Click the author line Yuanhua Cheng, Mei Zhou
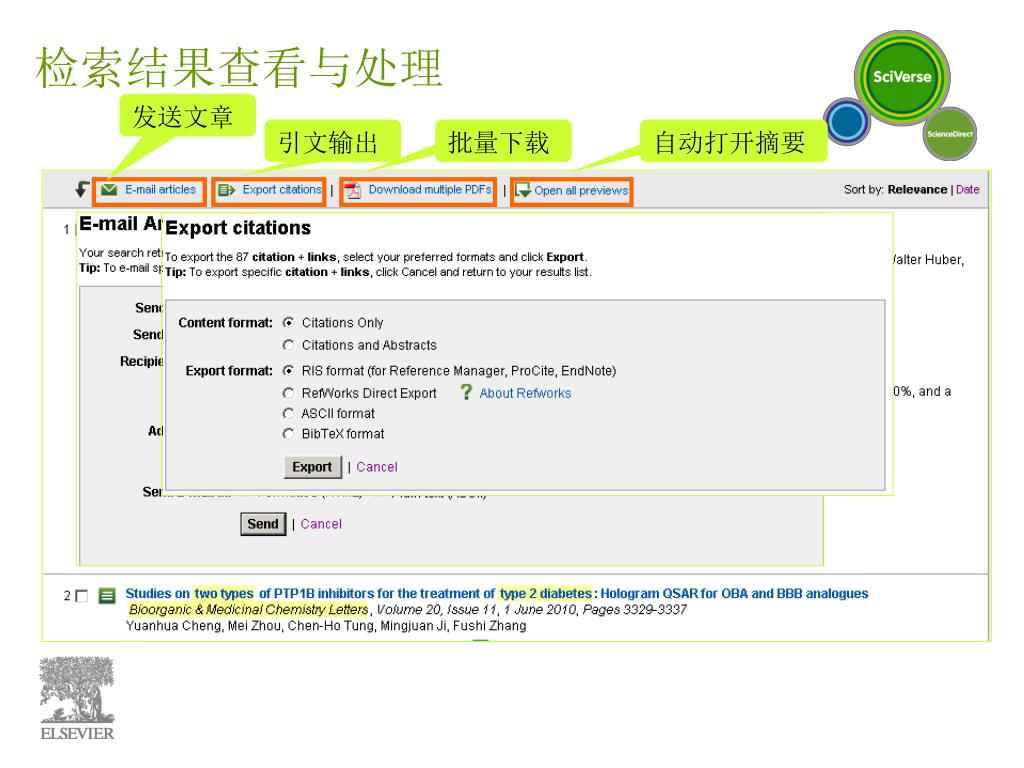1024x768 pixels. tap(326, 626)
